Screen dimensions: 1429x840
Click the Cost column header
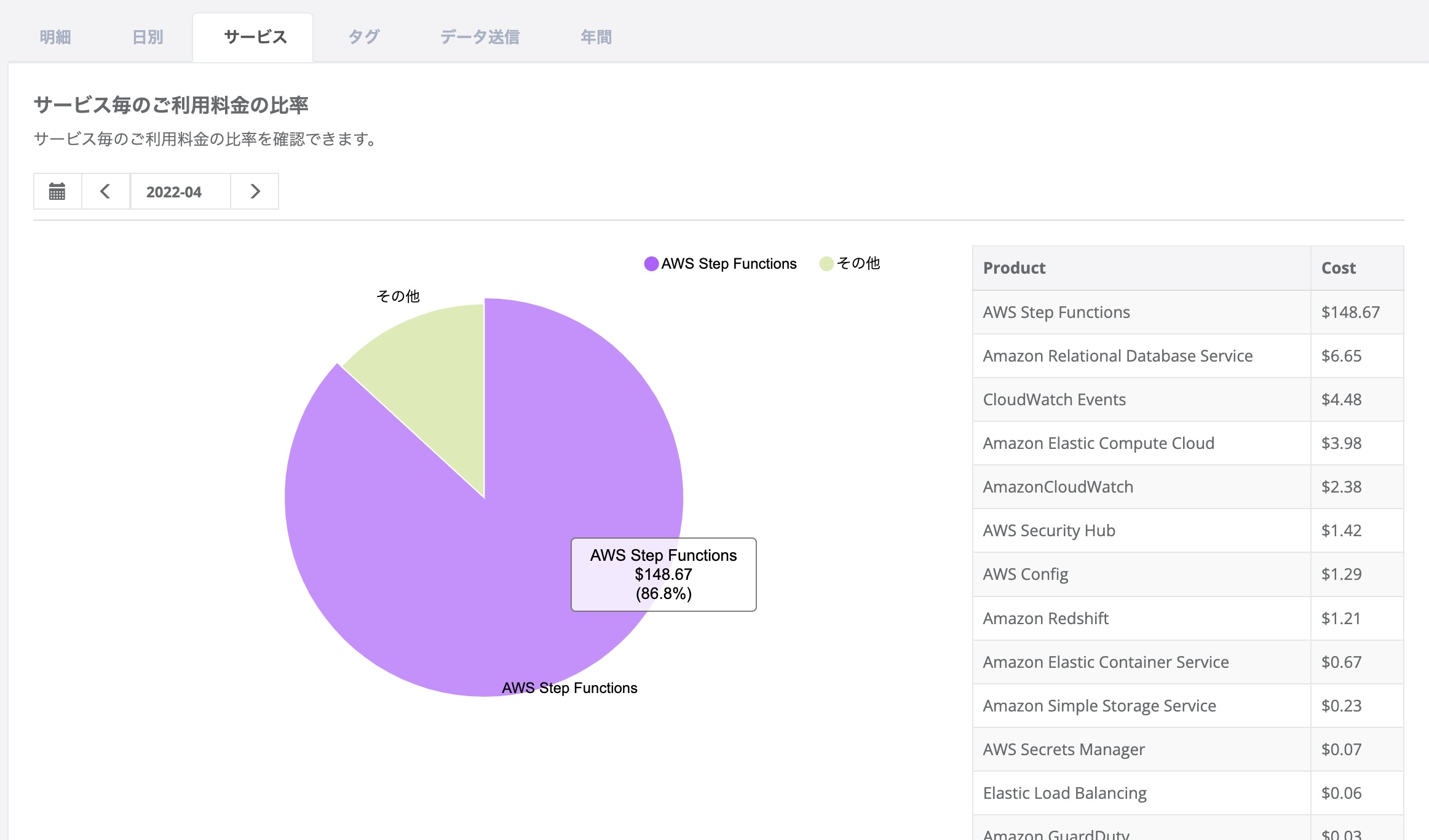point(1357,268)
